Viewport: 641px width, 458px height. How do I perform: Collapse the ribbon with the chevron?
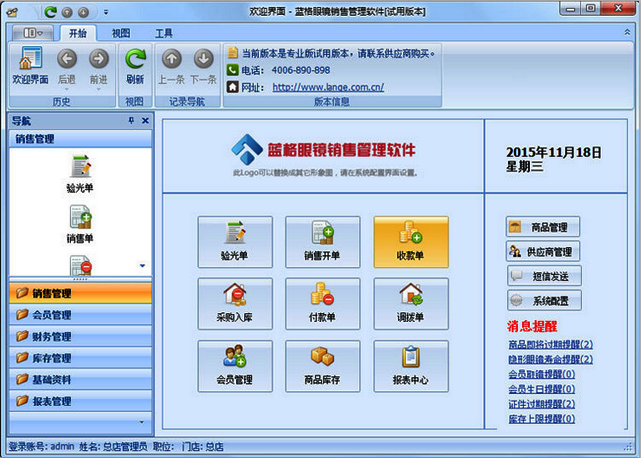tap(627, 32)
